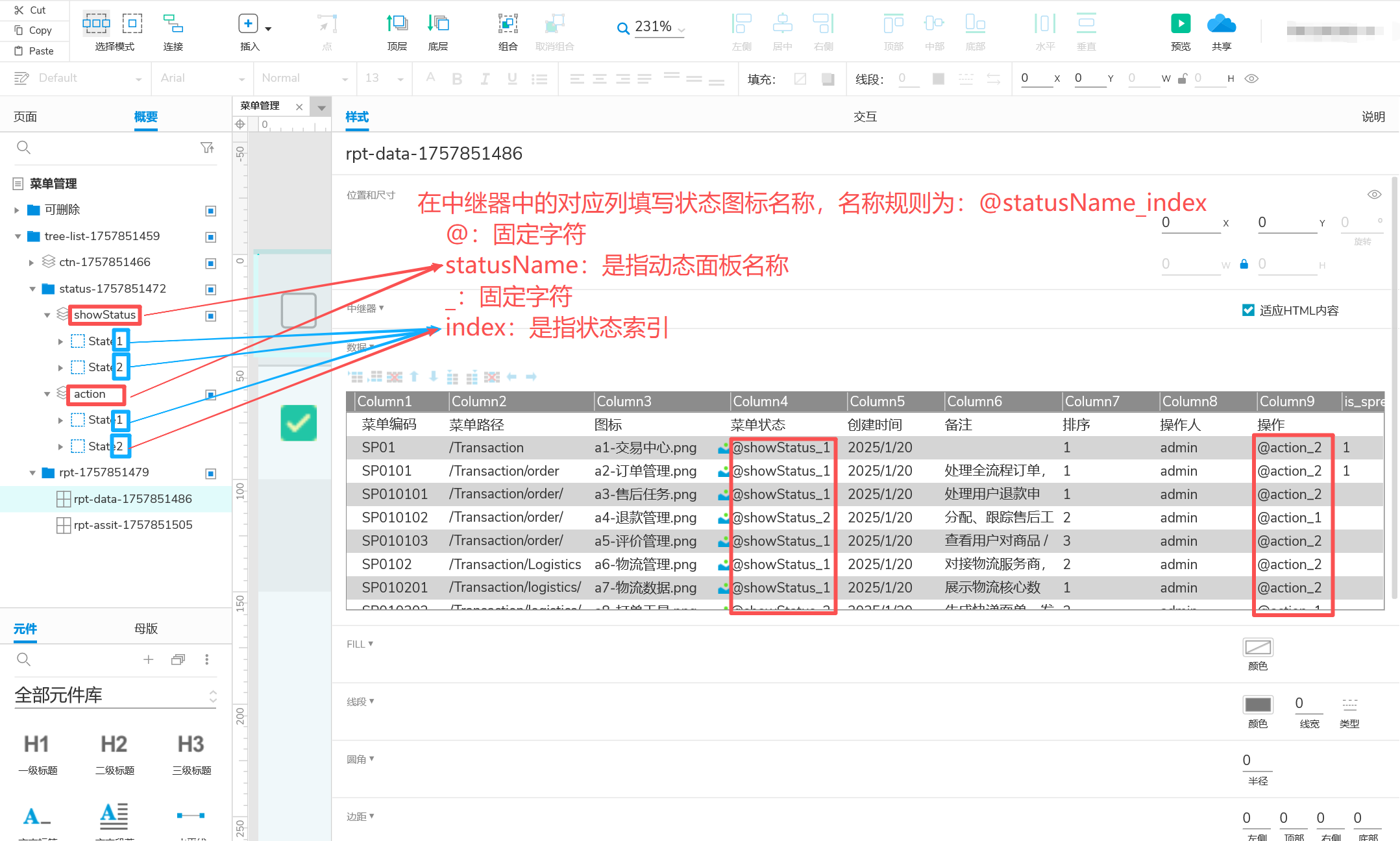The image size is (1400, 841).
Task: Collapse the tree-list-1757851459 folder
Action: pos(18,236)
